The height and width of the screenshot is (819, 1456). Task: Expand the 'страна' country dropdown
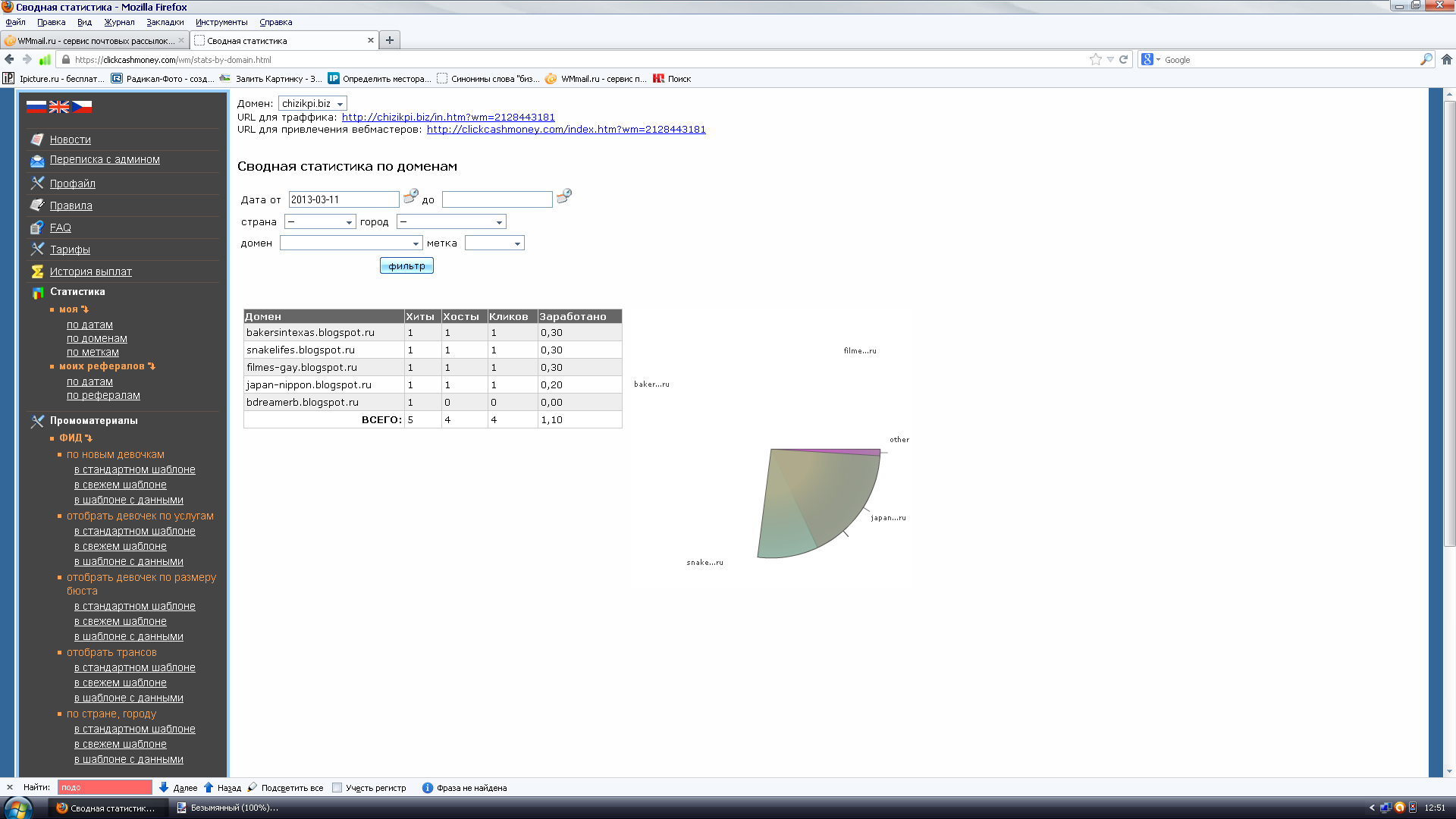pos(319,221)
